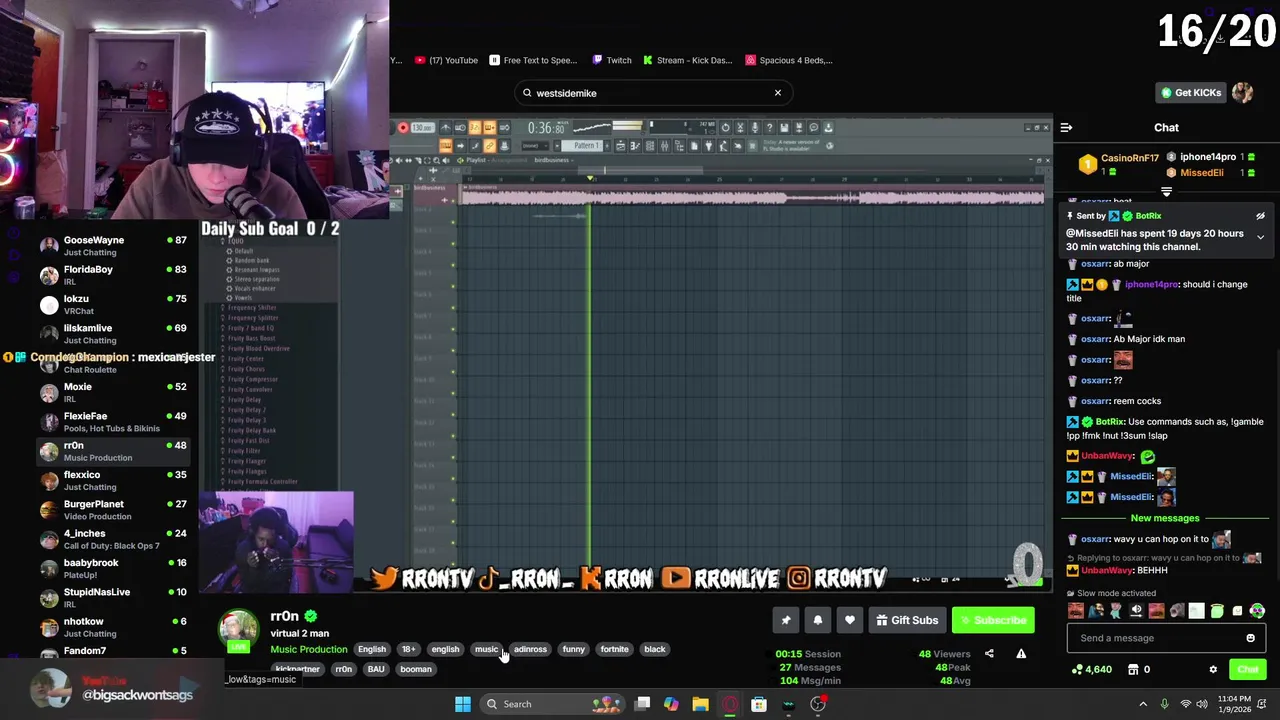Click the 18+ tag
This screenshot has height=720, width=1280.
pyautogui.click(x=409, y=649)
